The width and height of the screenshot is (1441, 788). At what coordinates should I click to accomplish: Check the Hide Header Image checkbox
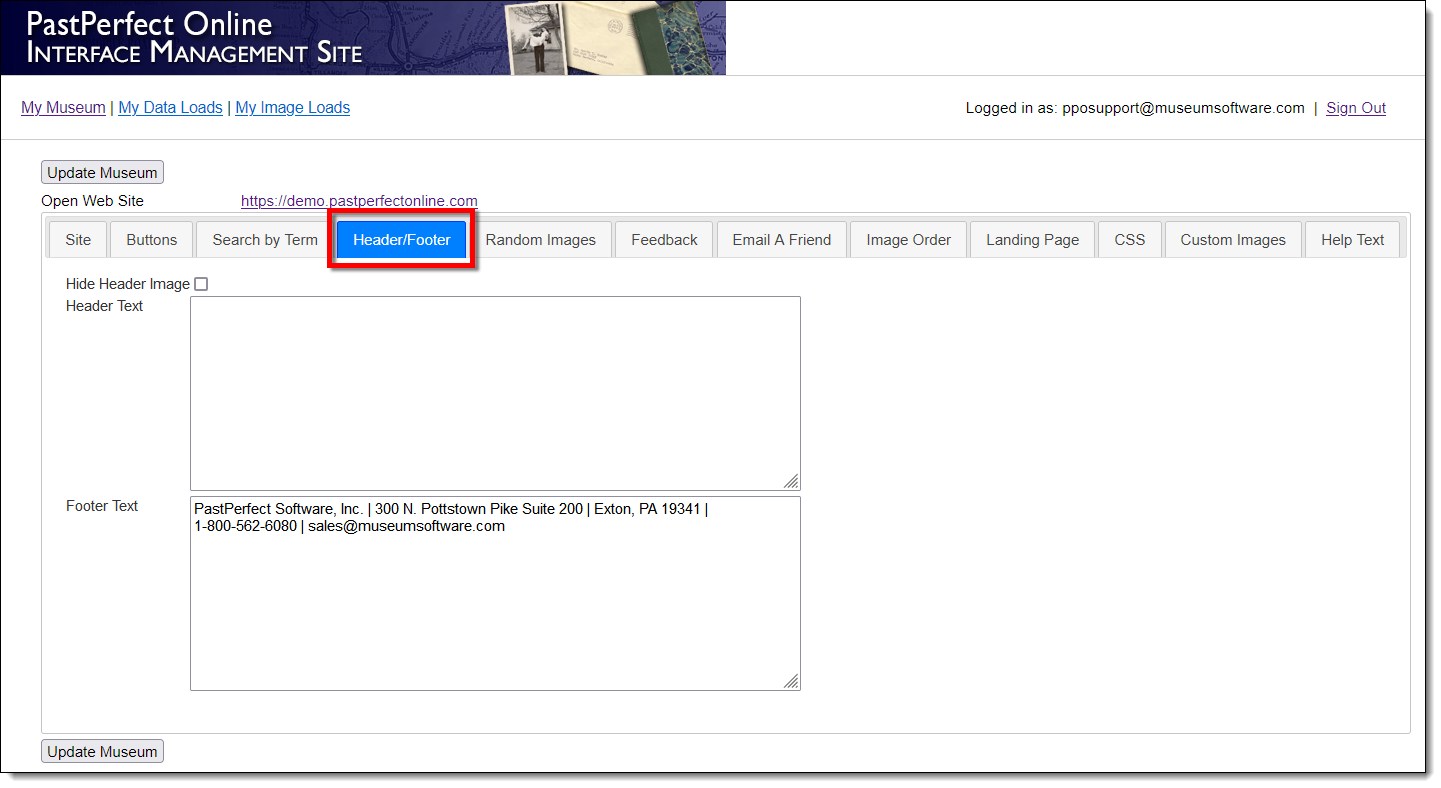pos(201,284)
